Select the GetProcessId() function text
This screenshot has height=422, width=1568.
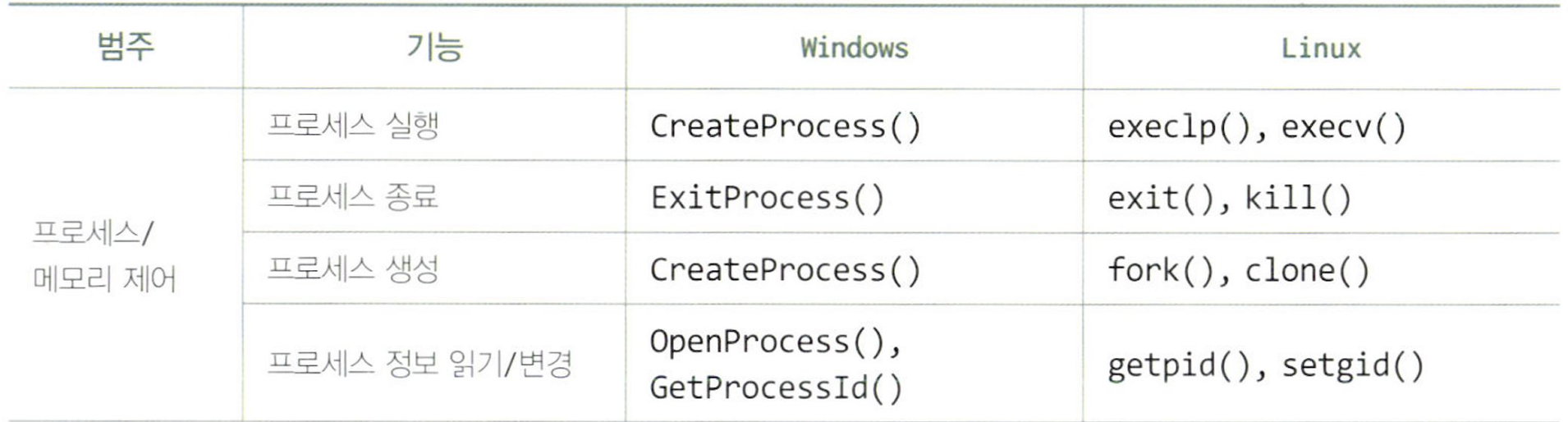(x=775, y=388)
